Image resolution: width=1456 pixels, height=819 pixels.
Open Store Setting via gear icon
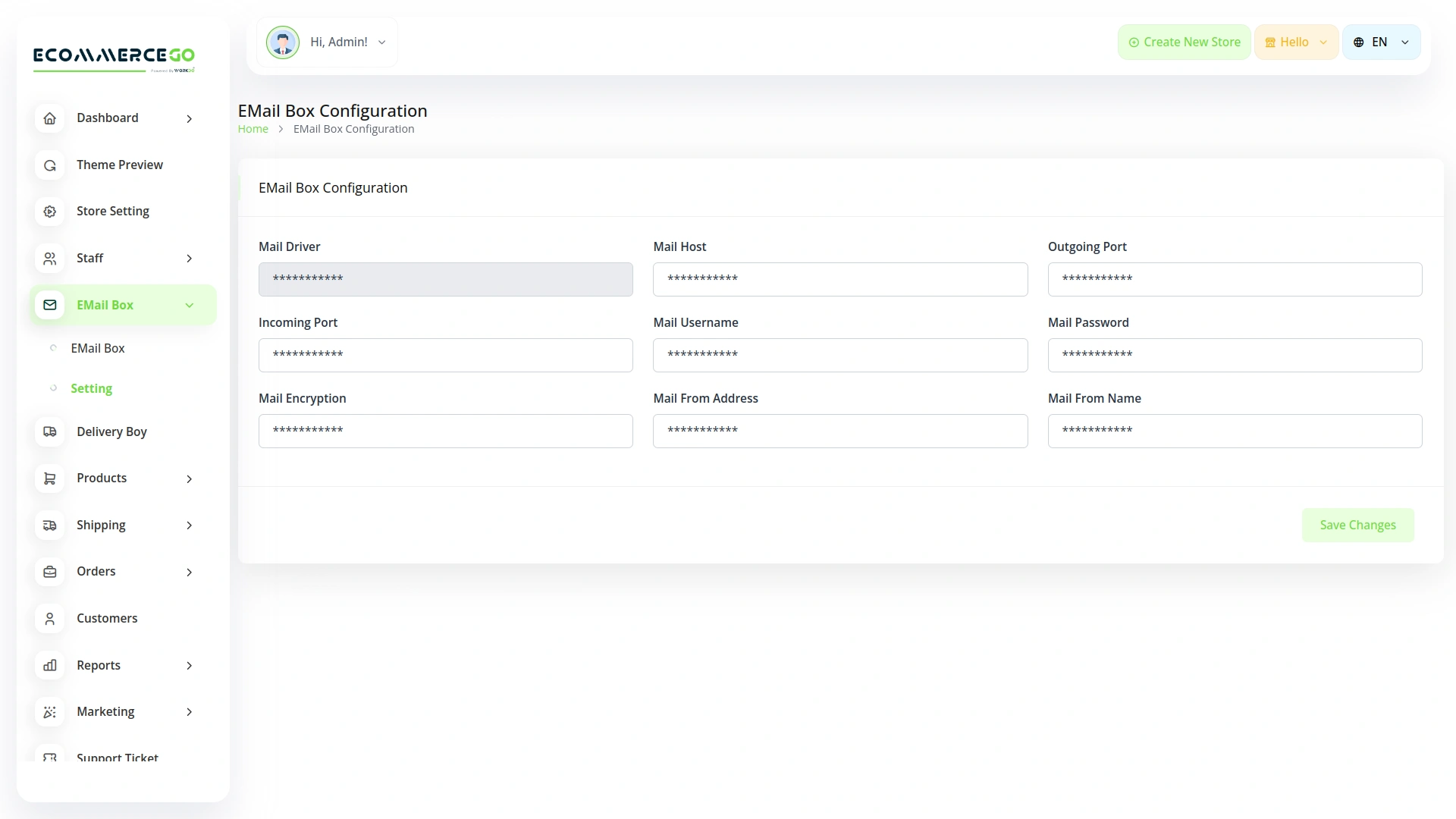49,212
